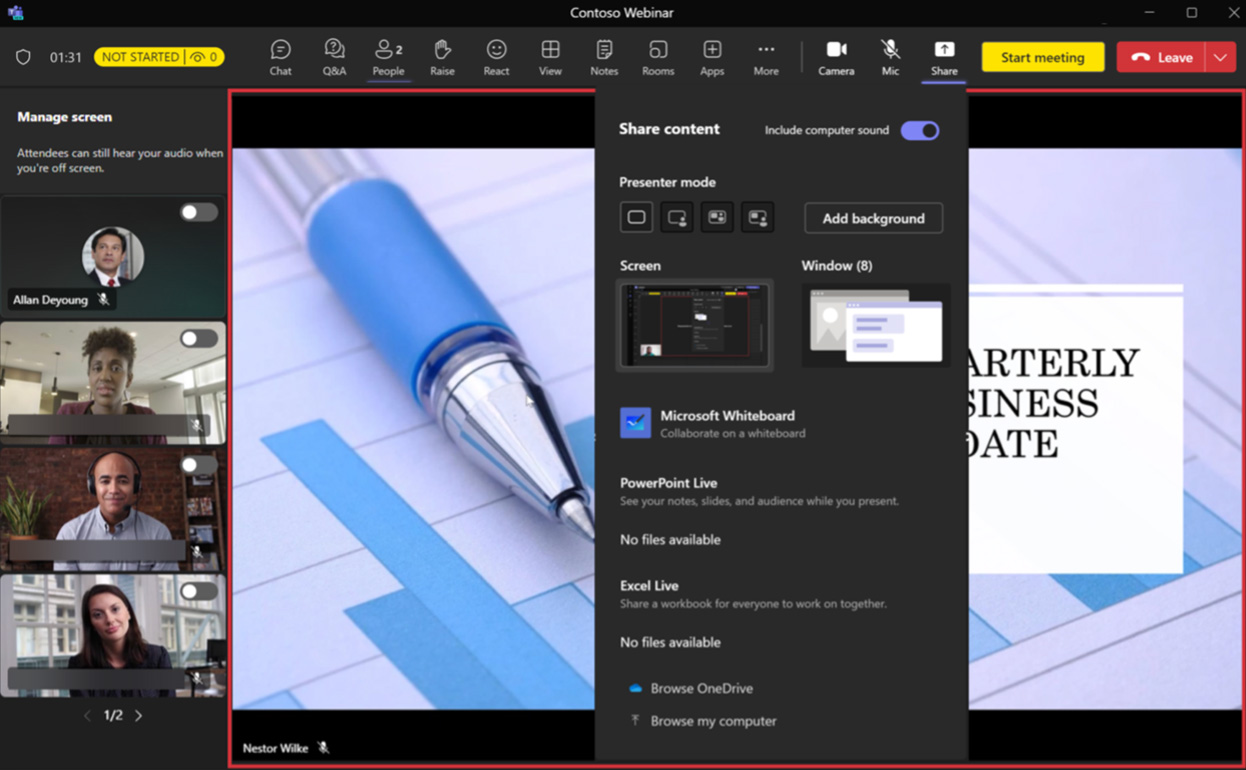Click the Teams logo in title bar

click(15, 13)
